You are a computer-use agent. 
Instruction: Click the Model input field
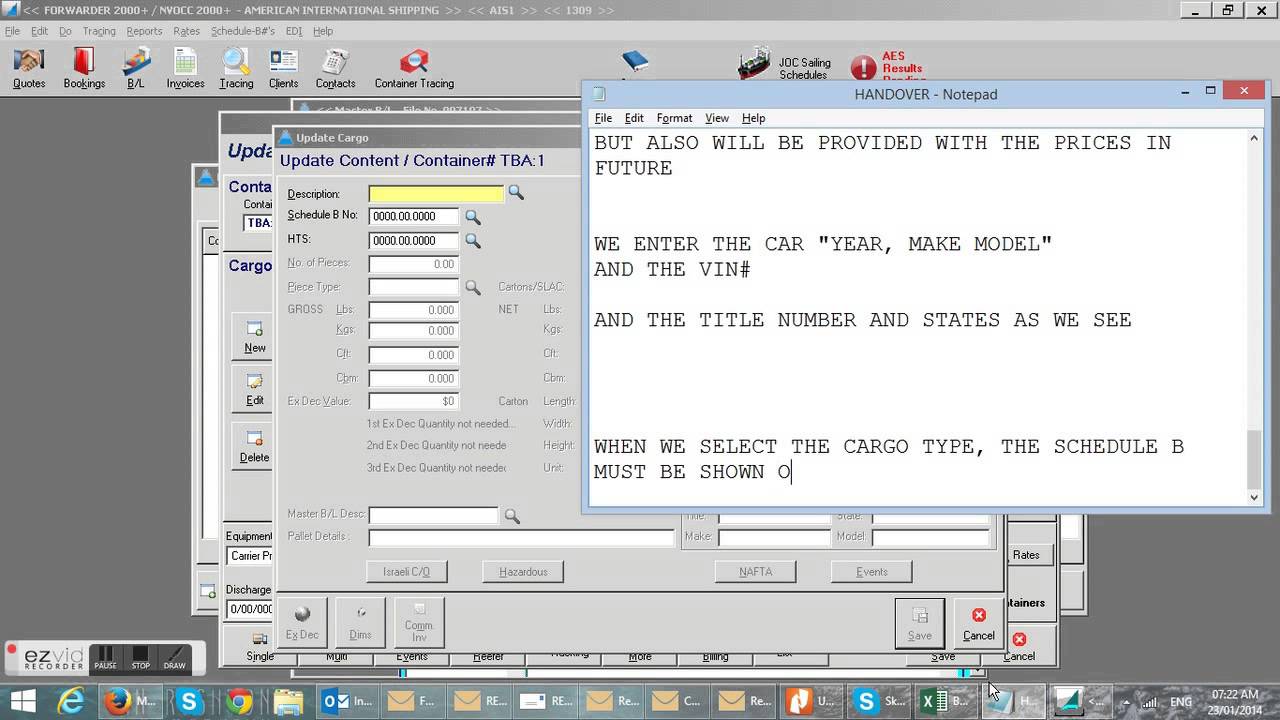click(x=930, y=538)
